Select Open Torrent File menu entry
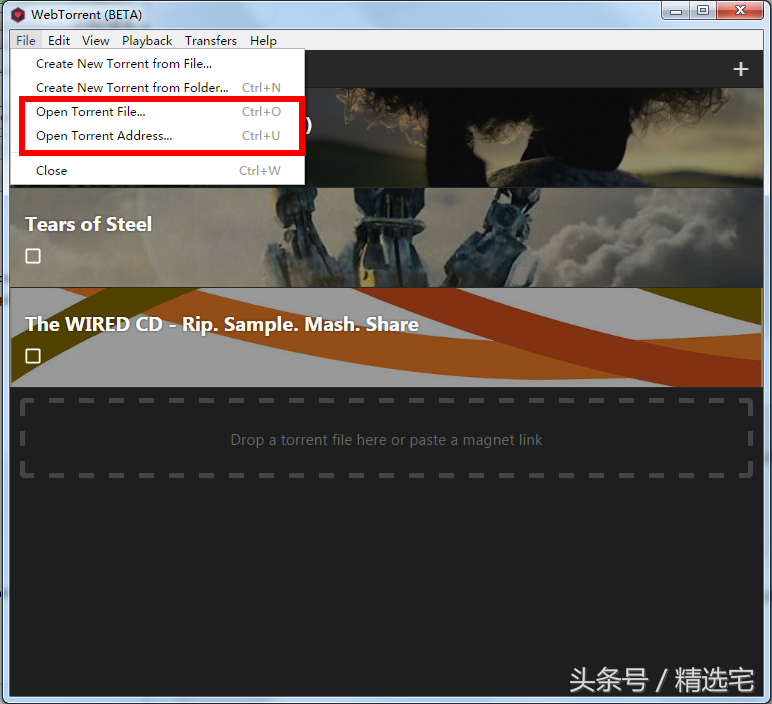Viewport: 772px width, 704px height. (158, 112)
